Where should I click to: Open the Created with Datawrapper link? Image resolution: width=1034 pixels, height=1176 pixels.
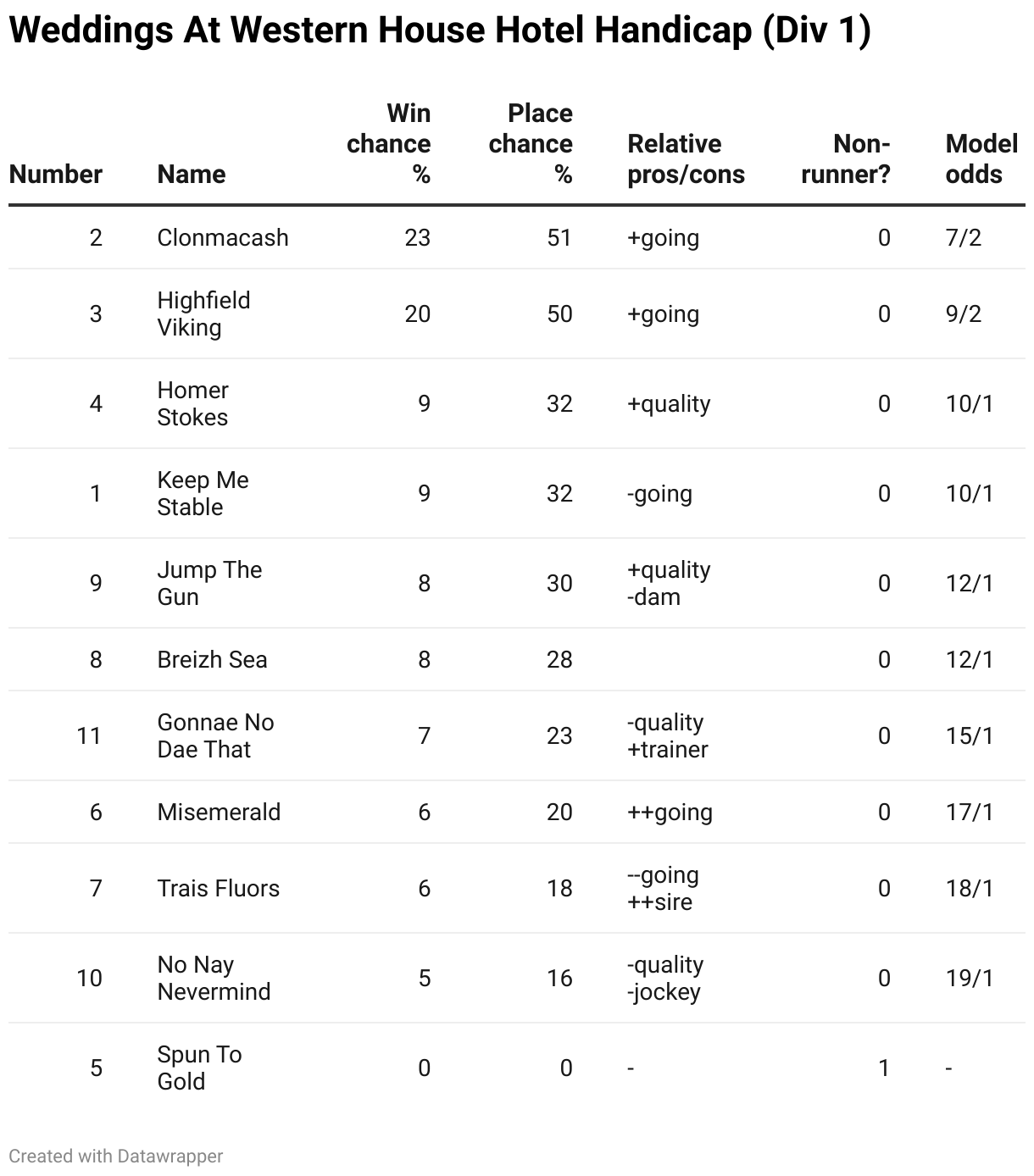pos(116,1156)
